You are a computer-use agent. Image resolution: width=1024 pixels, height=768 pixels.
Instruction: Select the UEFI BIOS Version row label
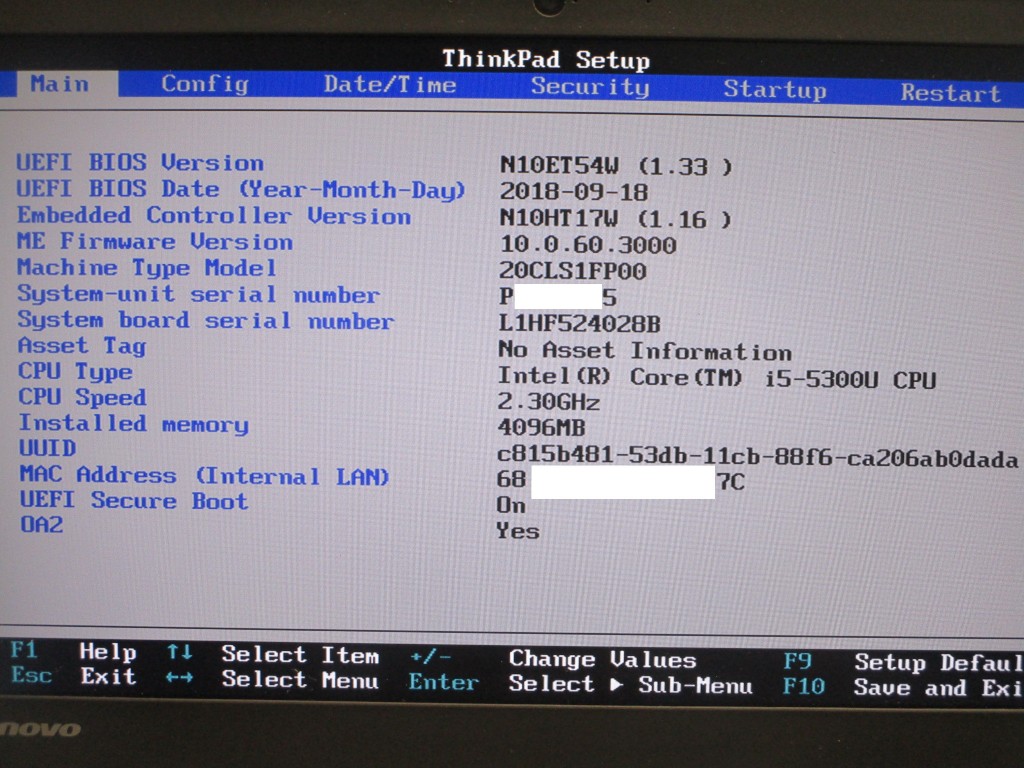tap(141, 162)
